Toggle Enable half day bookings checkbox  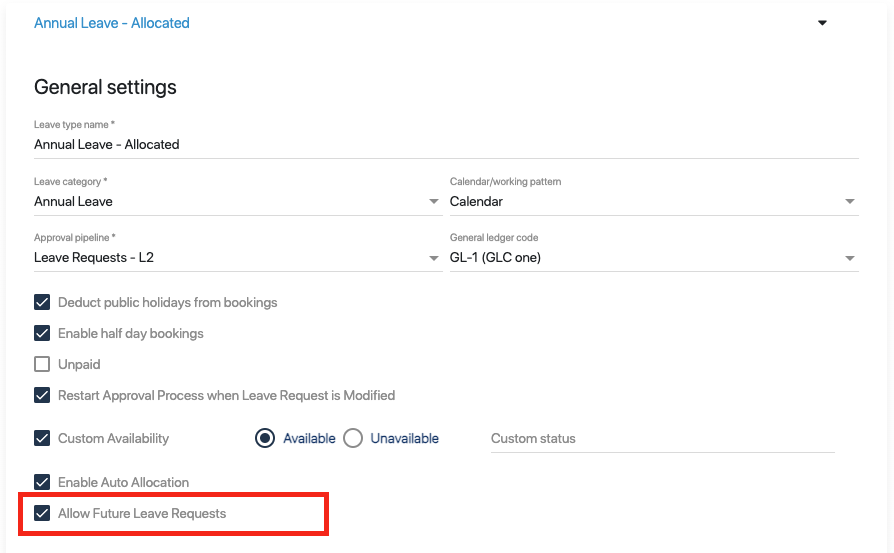click(42, 333)
